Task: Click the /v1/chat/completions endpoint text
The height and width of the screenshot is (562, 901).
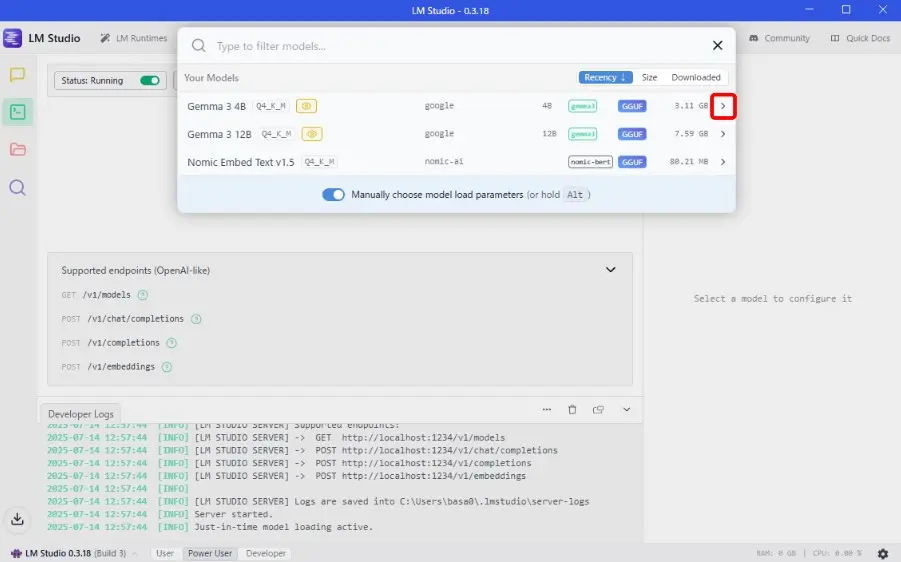Action: tap(136, 319)
